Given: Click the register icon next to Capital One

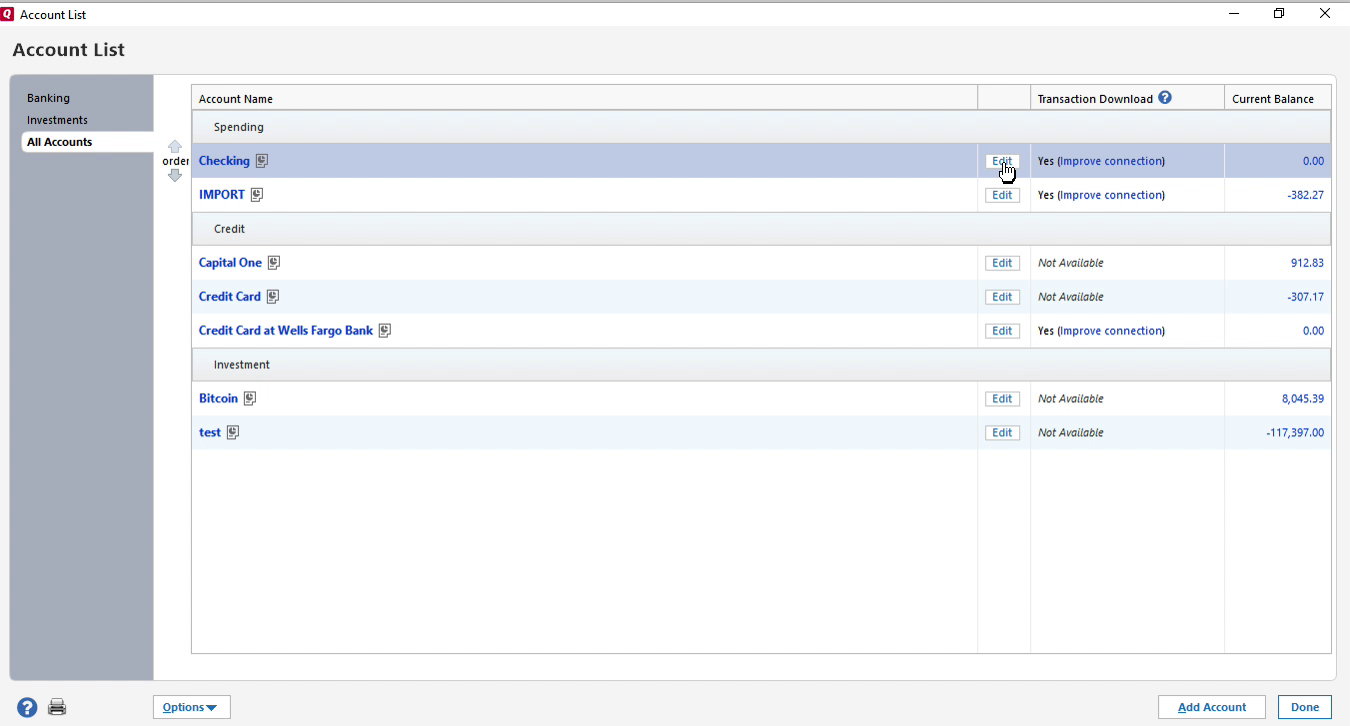Looking at the screenshot, I should pos(274,263).
